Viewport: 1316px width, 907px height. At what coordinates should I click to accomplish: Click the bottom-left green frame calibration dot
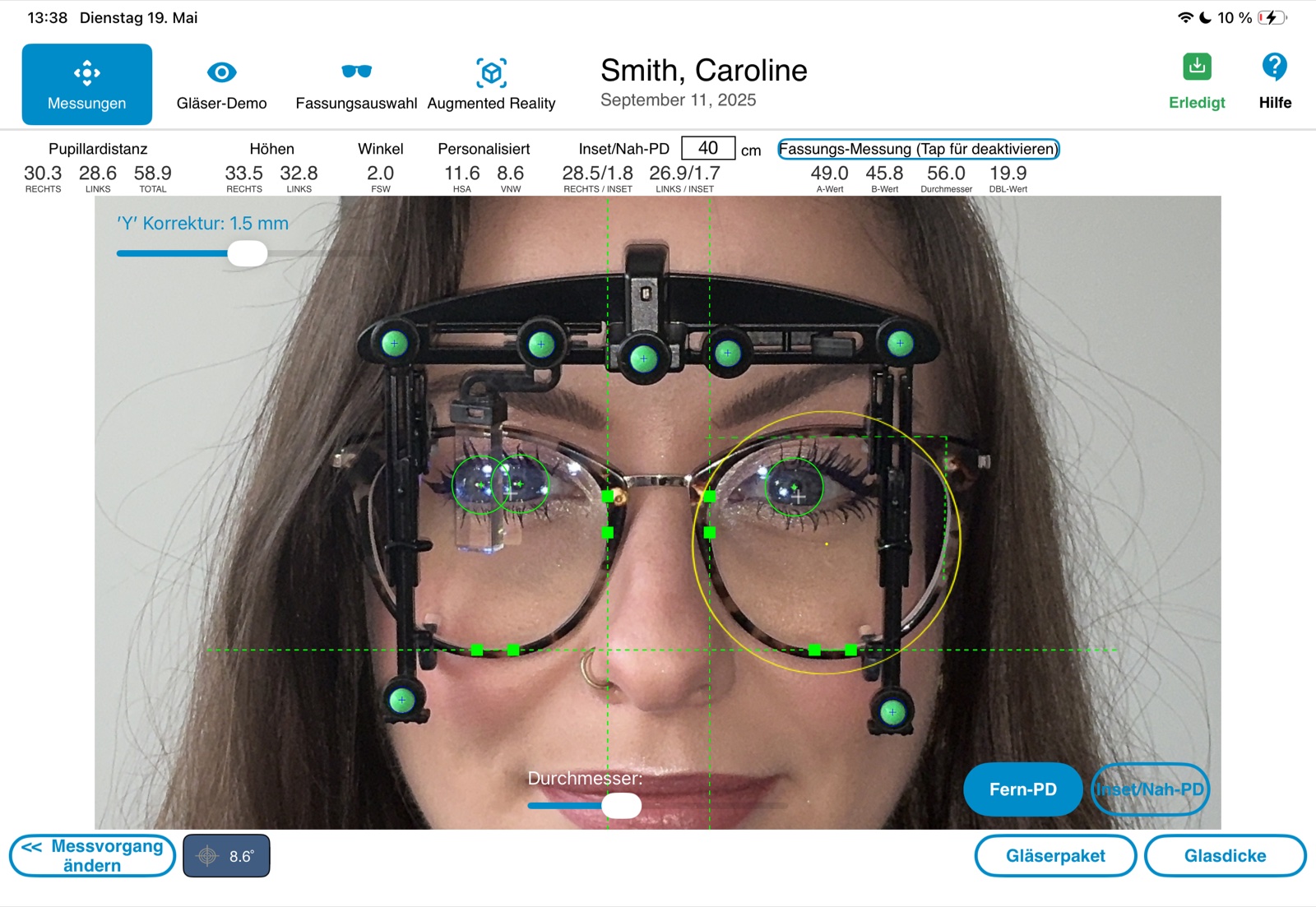[x=401, y=701]
